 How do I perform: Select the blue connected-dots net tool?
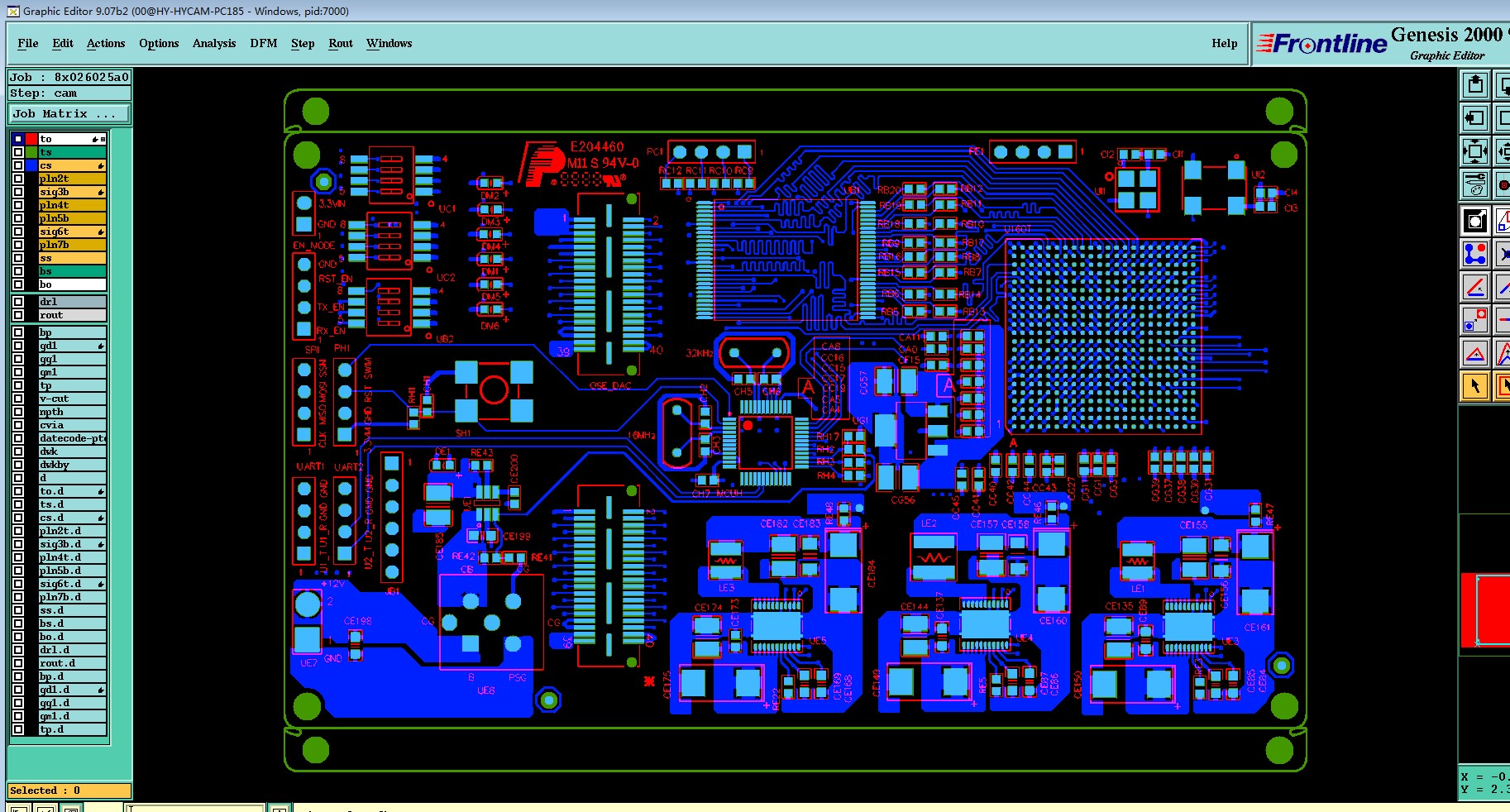coord(1475,254)
